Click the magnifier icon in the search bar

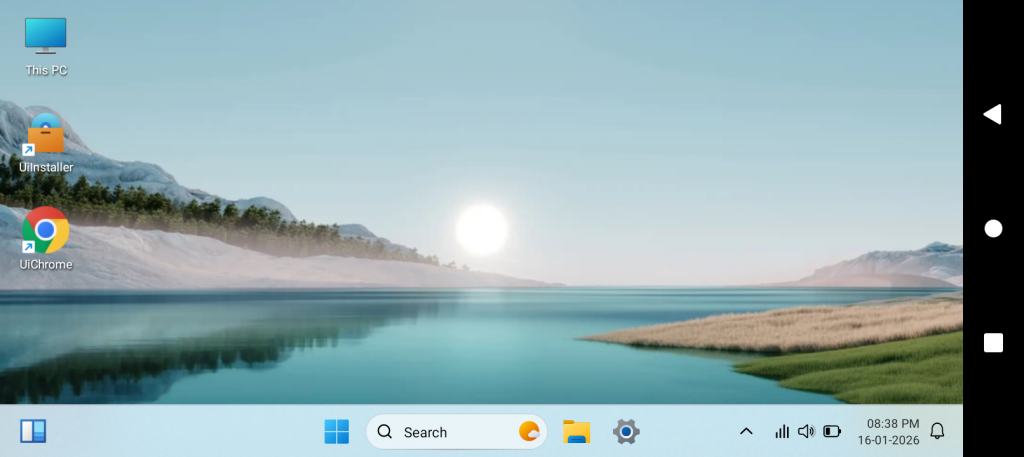tap(385, 432)
